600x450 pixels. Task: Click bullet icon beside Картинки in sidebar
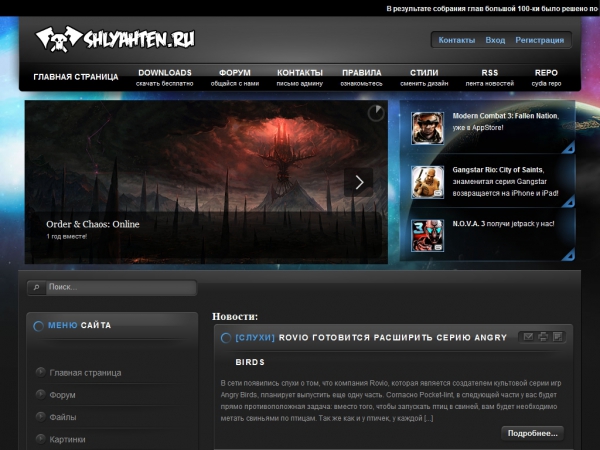coord(40,439)
